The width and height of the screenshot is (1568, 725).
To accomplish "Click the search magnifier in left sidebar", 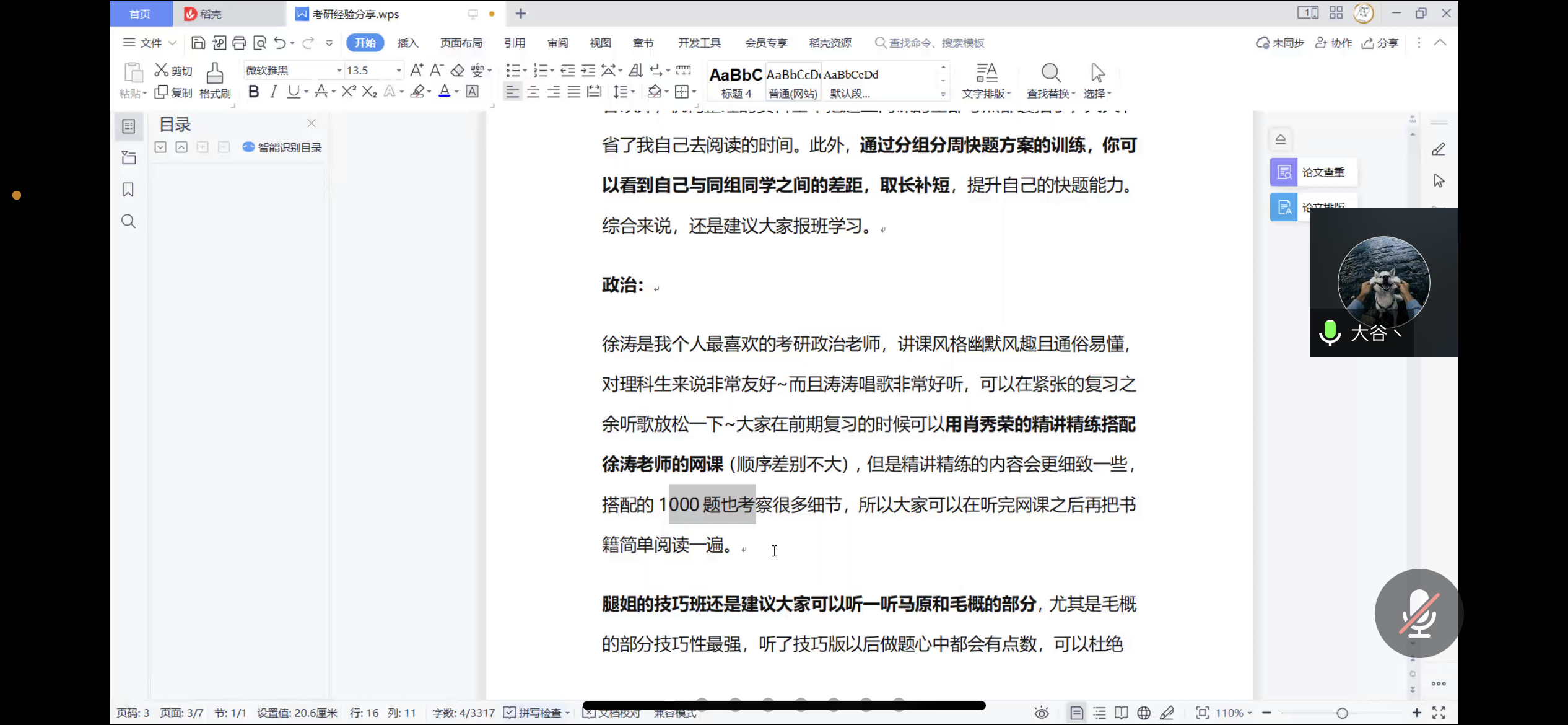I will 128,221.
